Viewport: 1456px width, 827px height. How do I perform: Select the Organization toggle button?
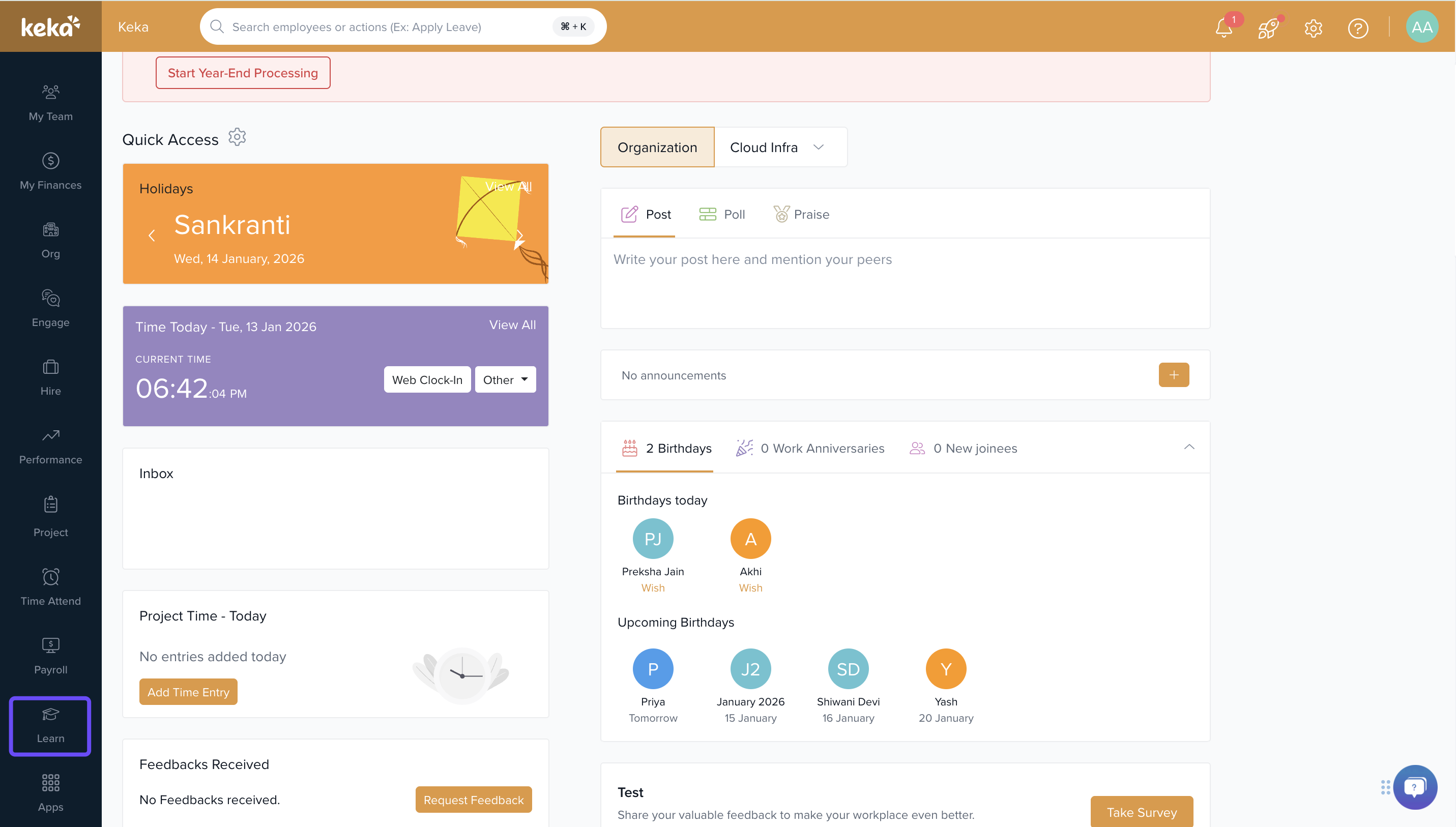(x=657, y=147)
